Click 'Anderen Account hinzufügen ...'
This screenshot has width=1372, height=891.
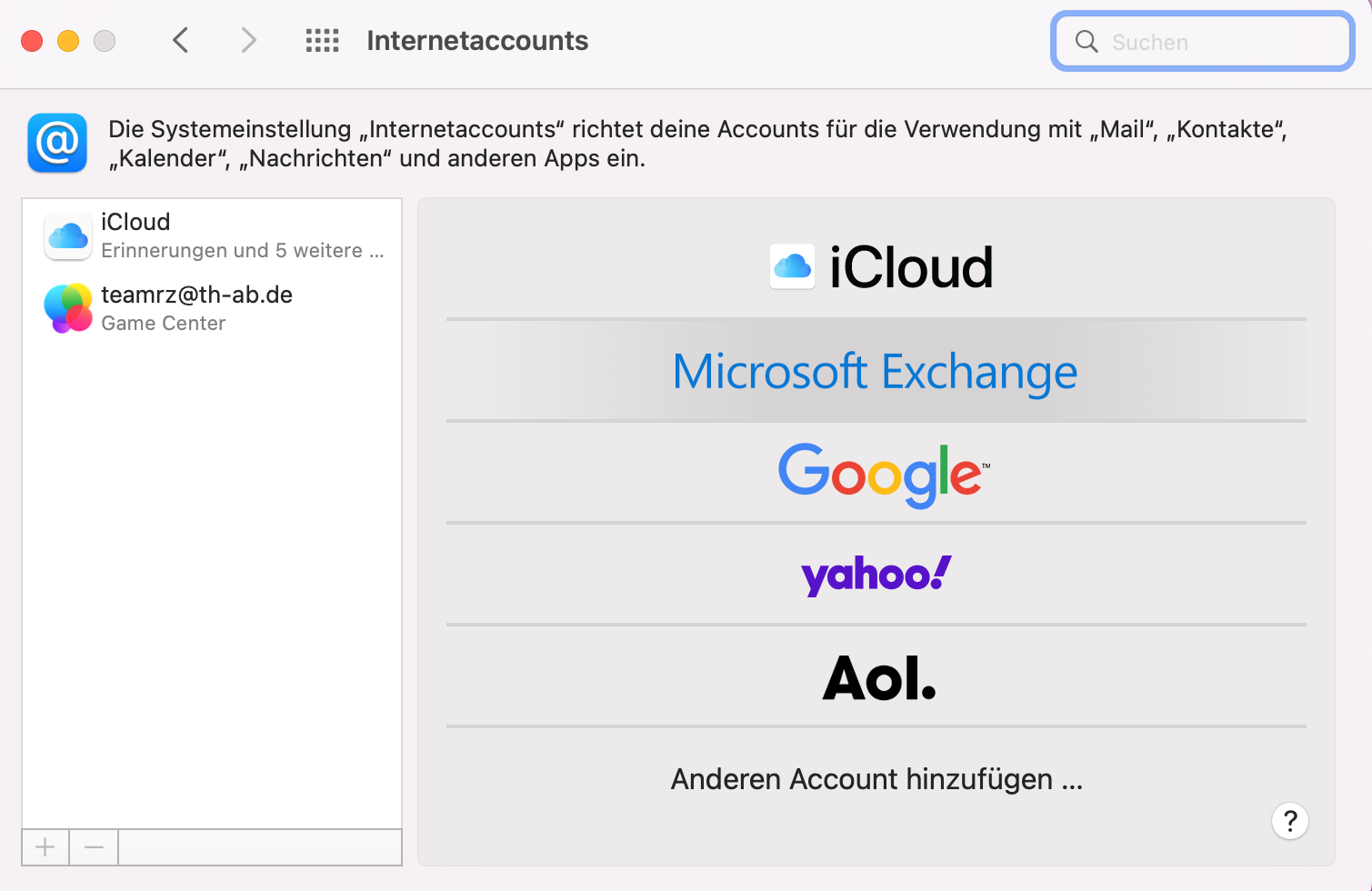pyautogui.click(x=876, y=779)
